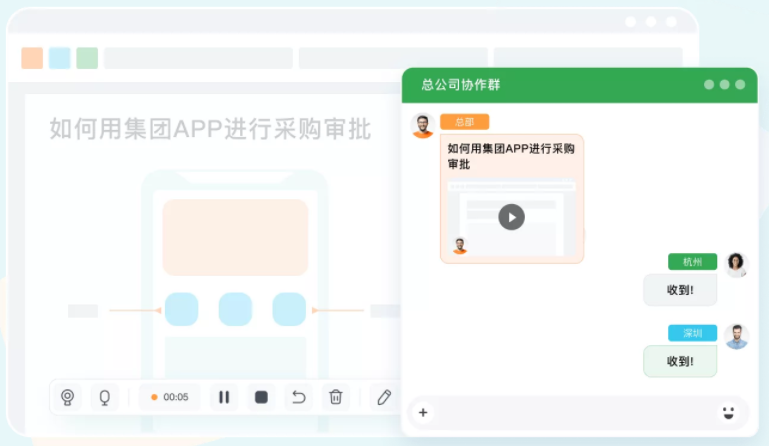Click the 收到! reply under 杭州
This screenshot has width=769, height=446.
[x=680, y=290]
